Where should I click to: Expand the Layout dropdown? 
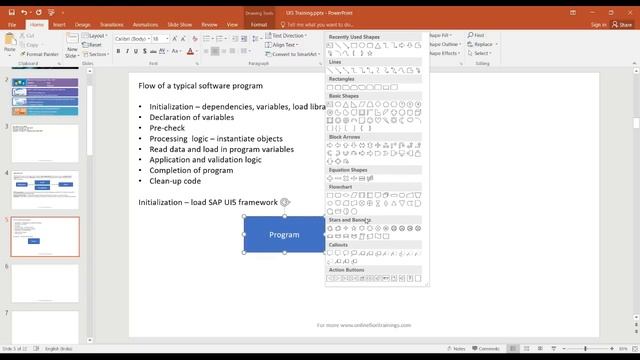click(x=95, y=36)
